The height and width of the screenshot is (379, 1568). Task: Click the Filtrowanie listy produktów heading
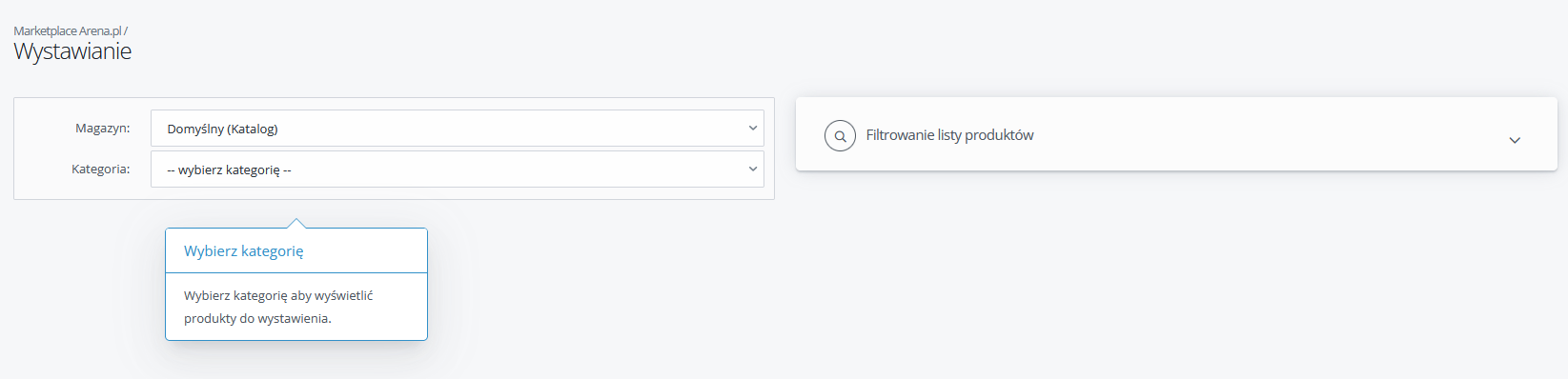949,135
